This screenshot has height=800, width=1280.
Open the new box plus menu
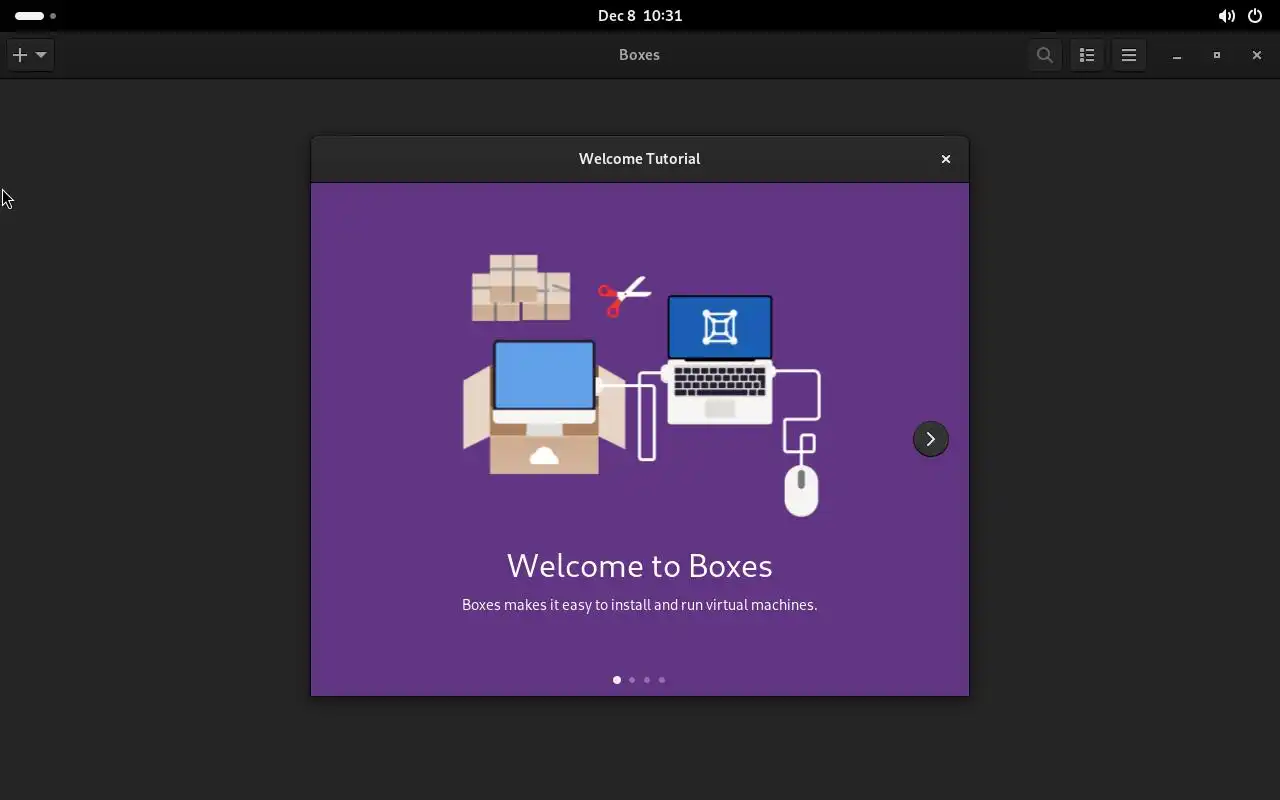tap(30, 55)
